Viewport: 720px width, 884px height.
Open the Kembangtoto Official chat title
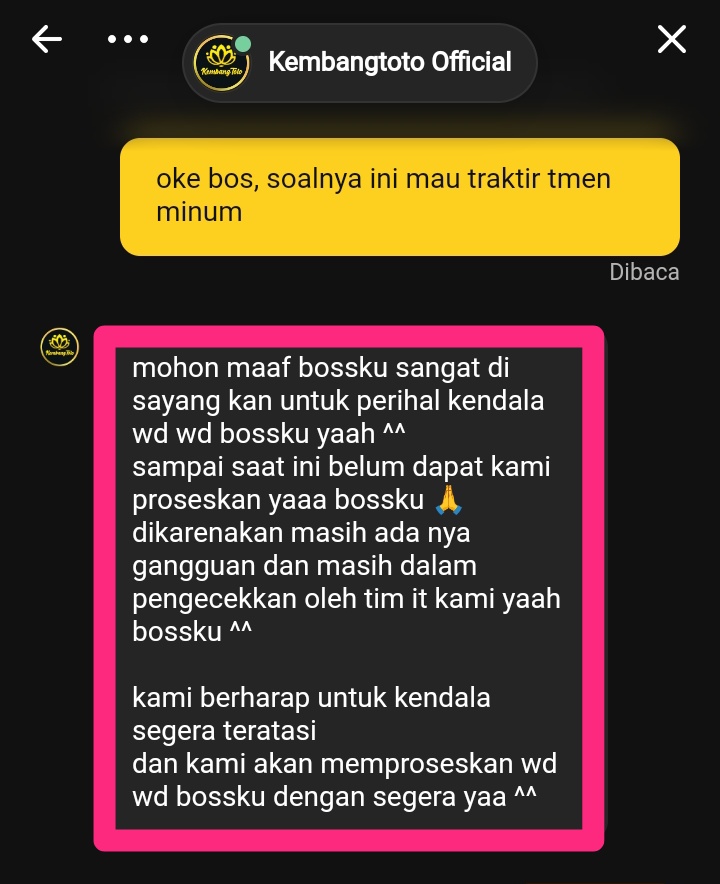pyautogui.click(x=390, y=62)
